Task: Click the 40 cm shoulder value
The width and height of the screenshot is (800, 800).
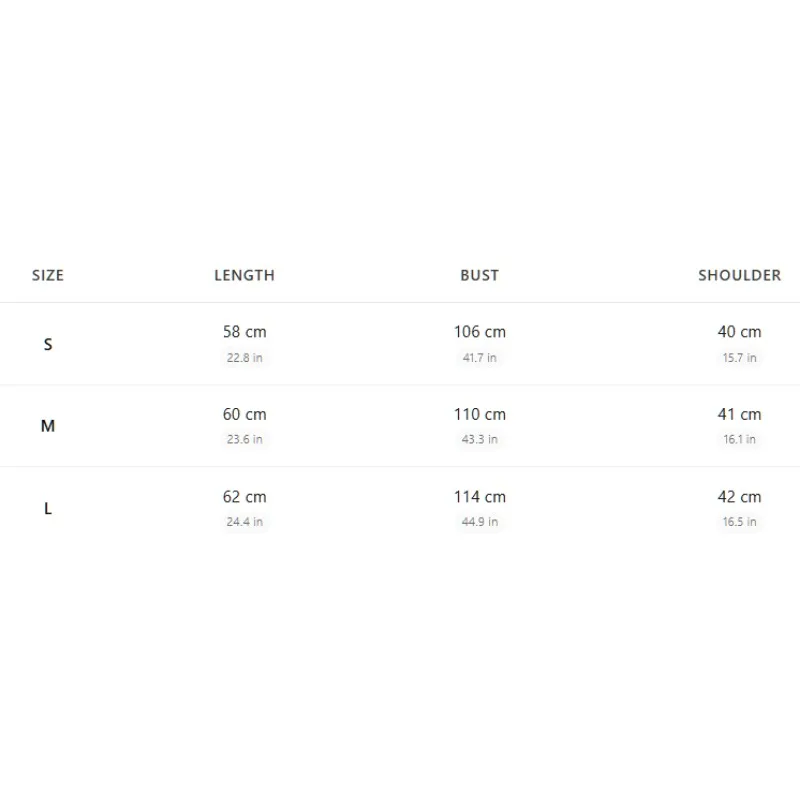Action: click(x=739, y=332)
